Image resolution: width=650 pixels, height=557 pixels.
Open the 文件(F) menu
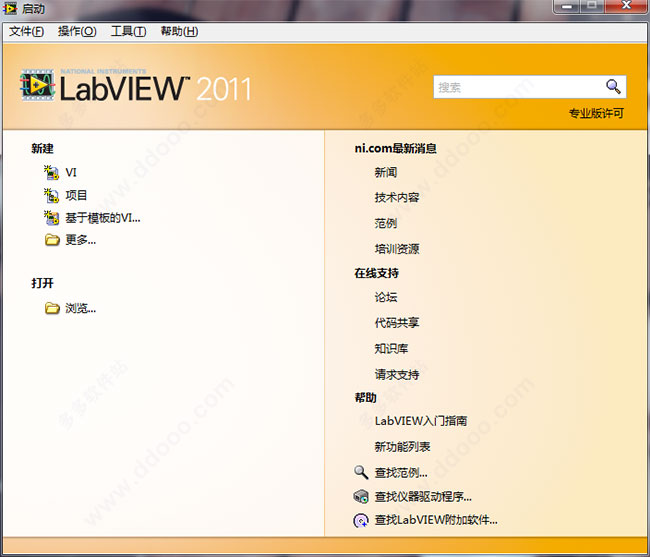tap(27, 31)
